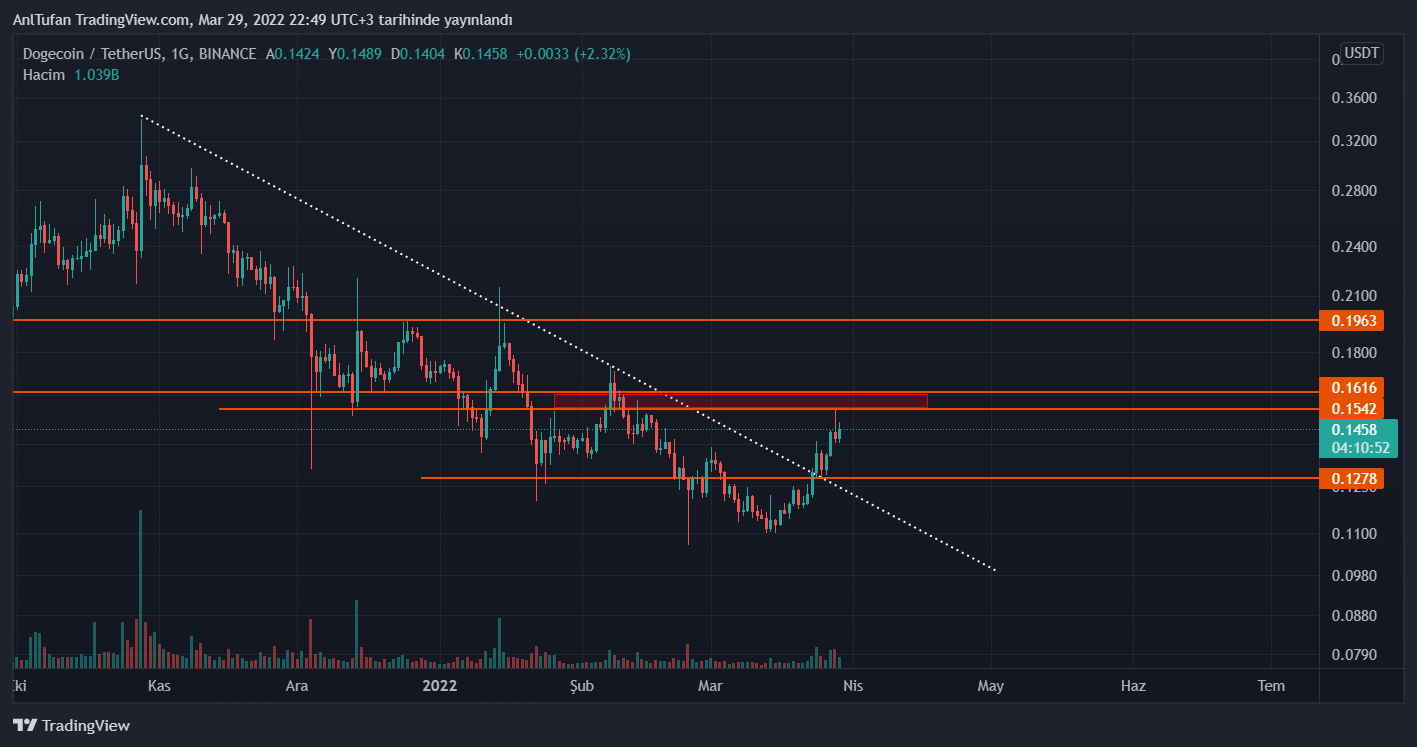The height and width of the screenshot is (747, 1417).
Task: Select the red rectangle resistance zone
Action: (740, 400)
